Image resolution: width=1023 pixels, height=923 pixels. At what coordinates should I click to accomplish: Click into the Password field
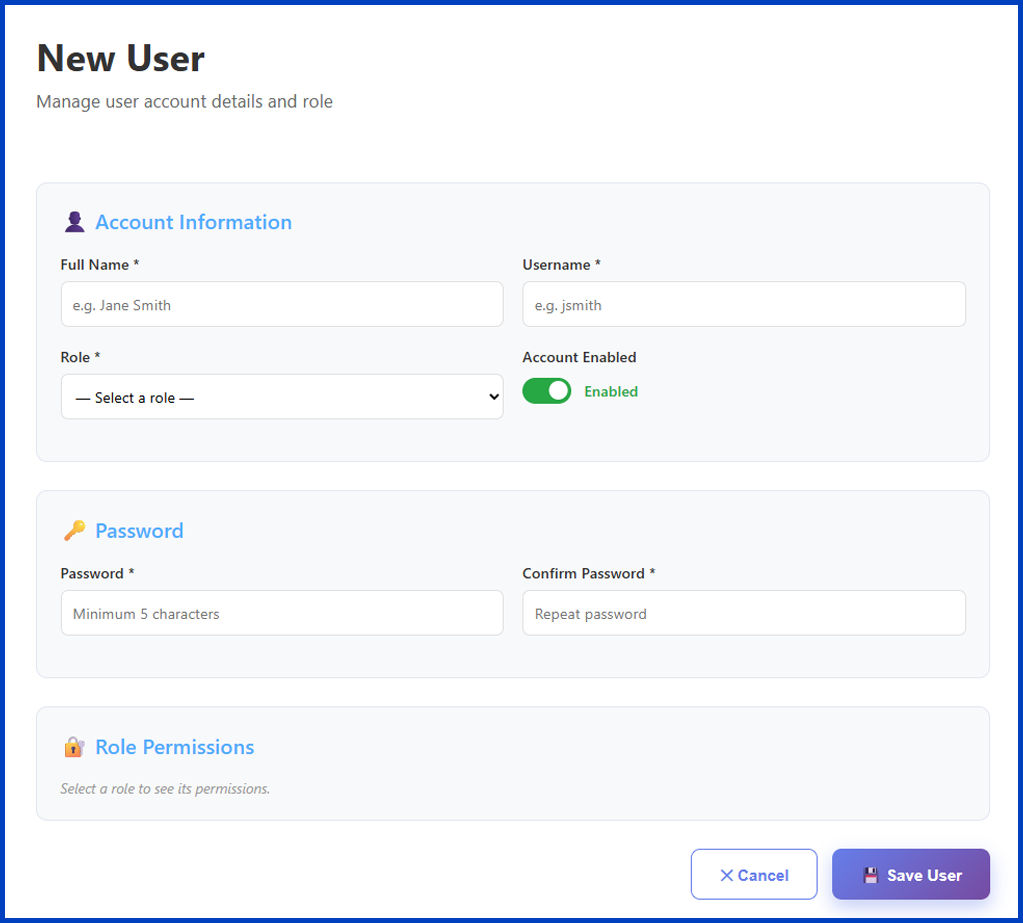tap(282, 613)
